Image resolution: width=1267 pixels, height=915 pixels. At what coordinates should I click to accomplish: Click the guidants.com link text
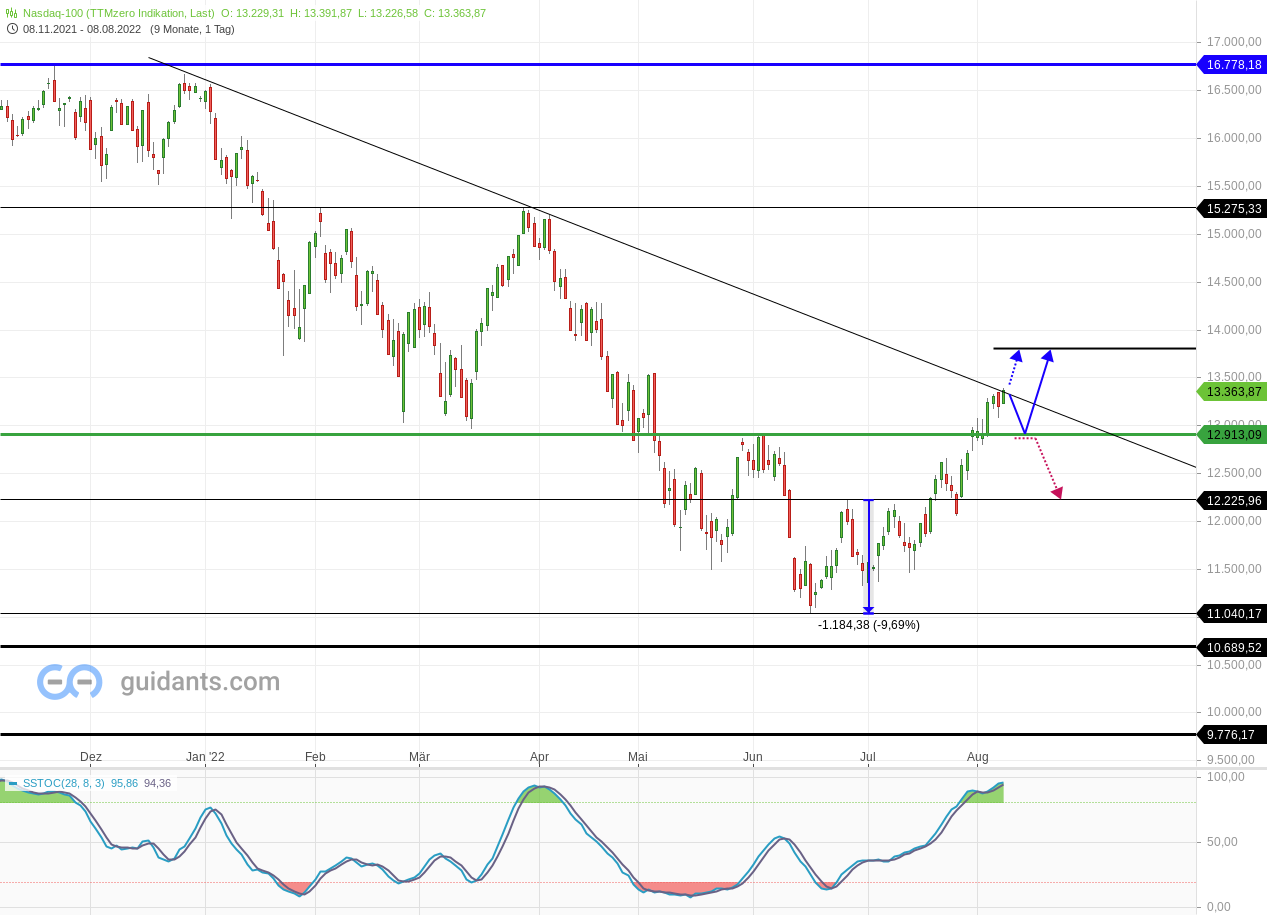coord(198,682)
